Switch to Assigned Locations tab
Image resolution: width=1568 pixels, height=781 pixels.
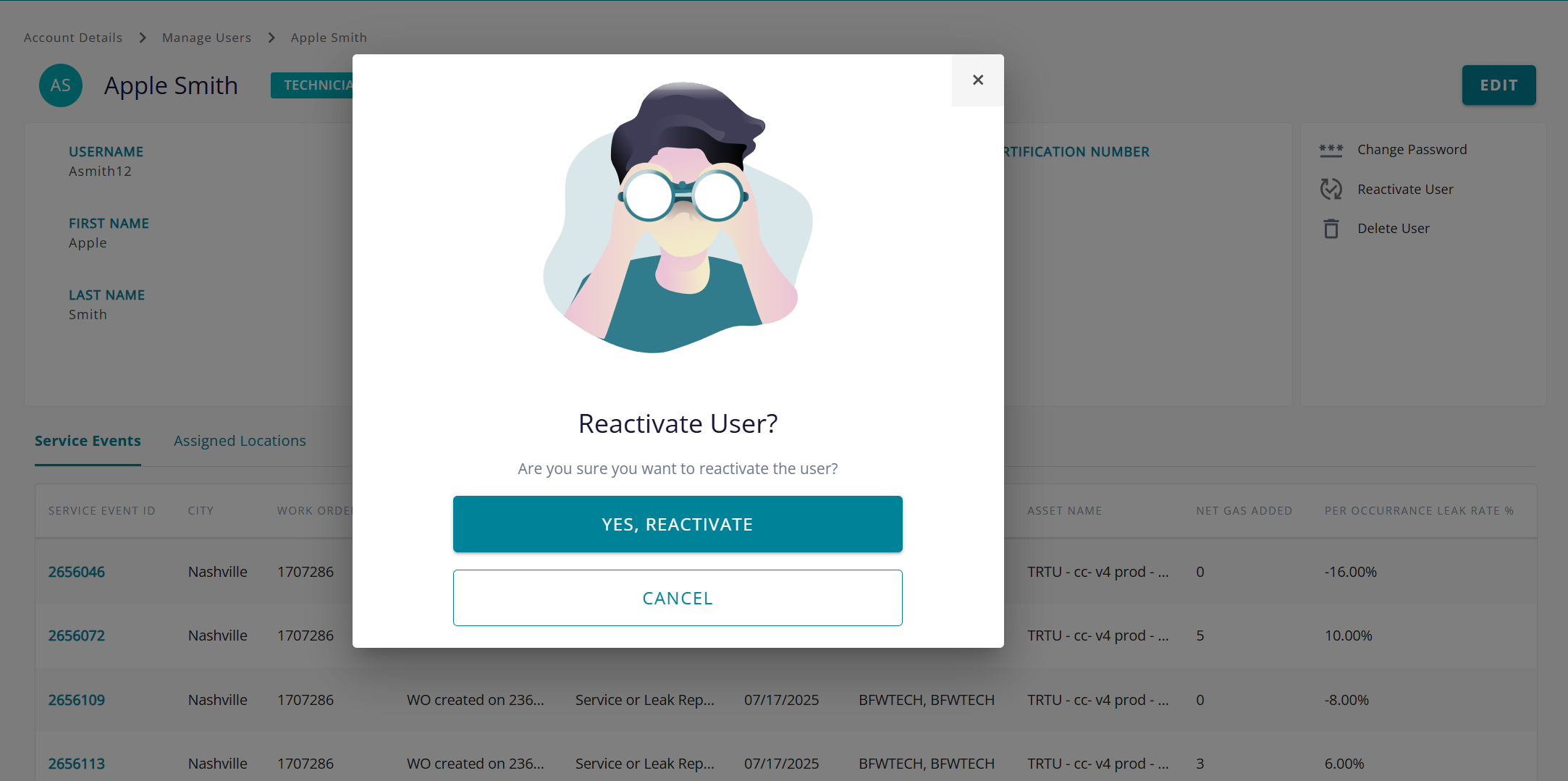point(240,441)
